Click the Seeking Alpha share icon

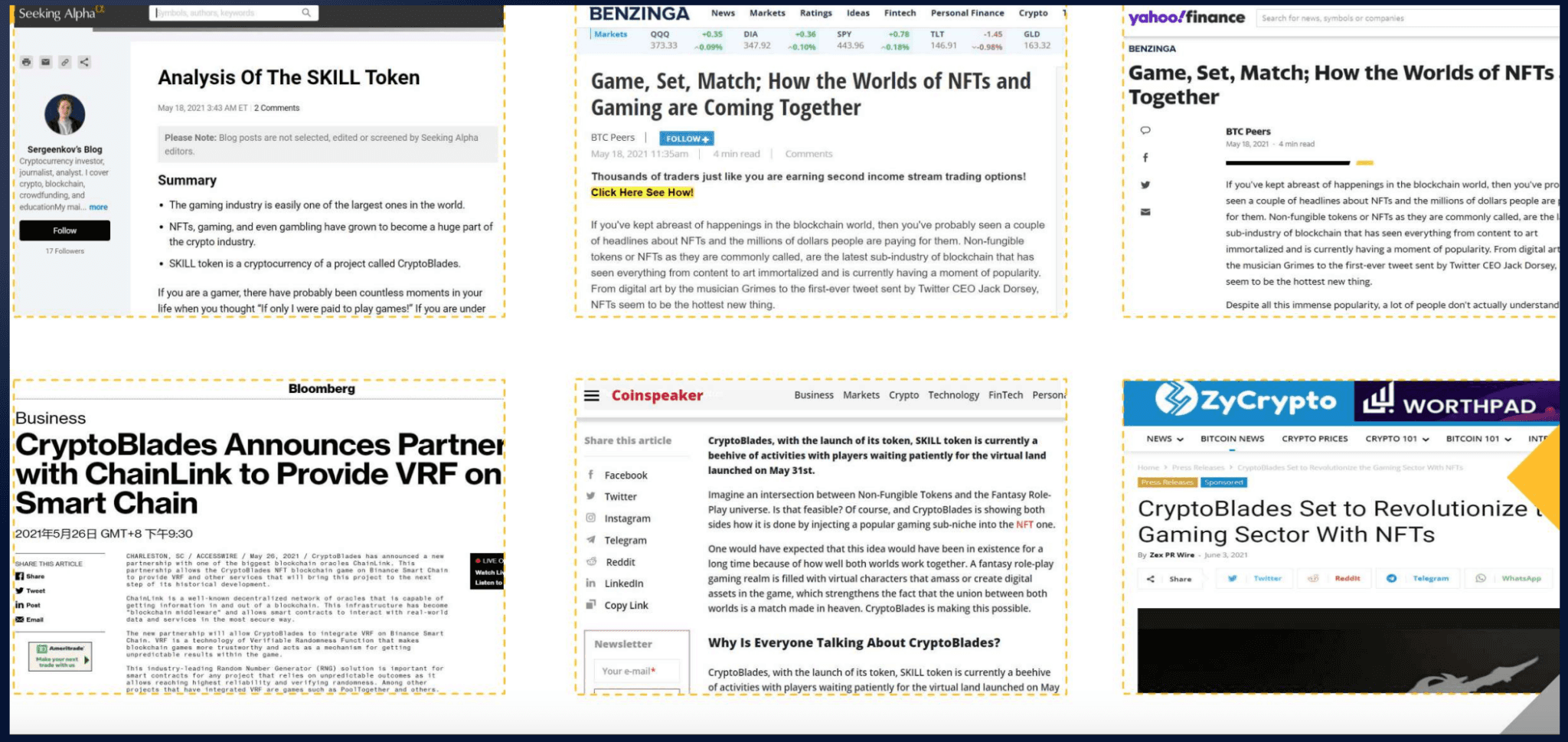coord(84,62)
